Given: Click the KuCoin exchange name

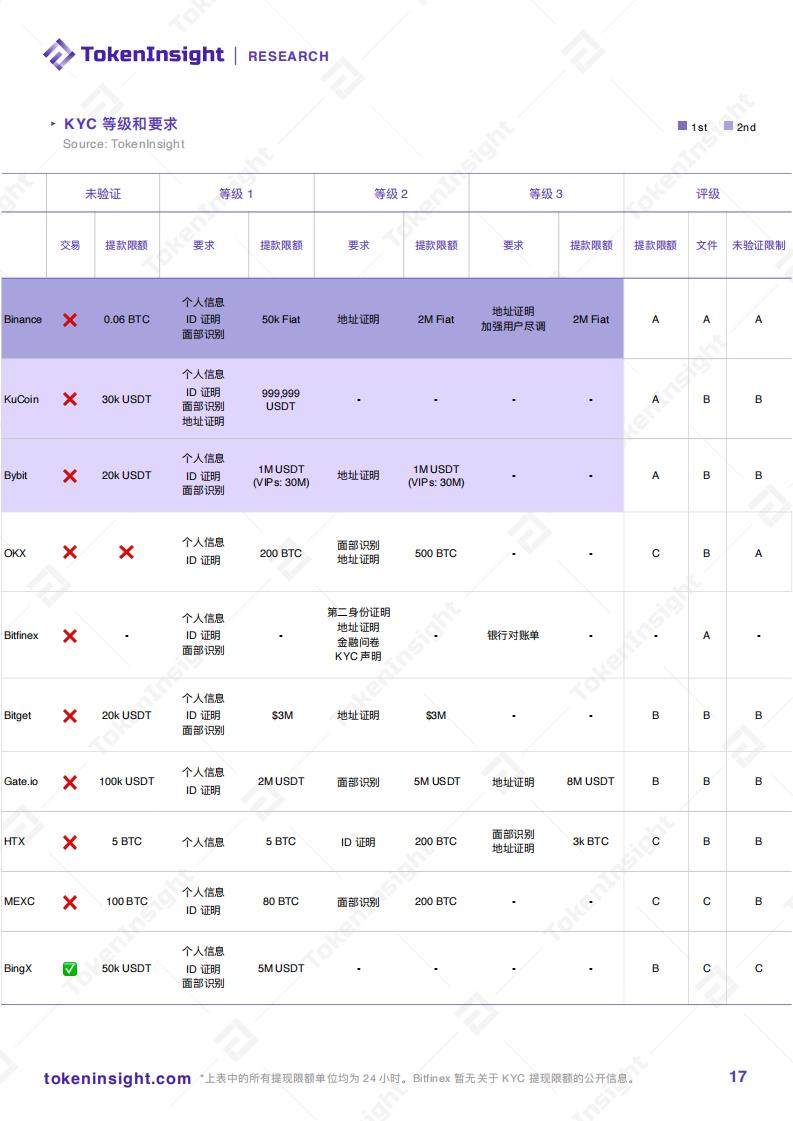Looking at the screenshot, I should tap(21, 399).
